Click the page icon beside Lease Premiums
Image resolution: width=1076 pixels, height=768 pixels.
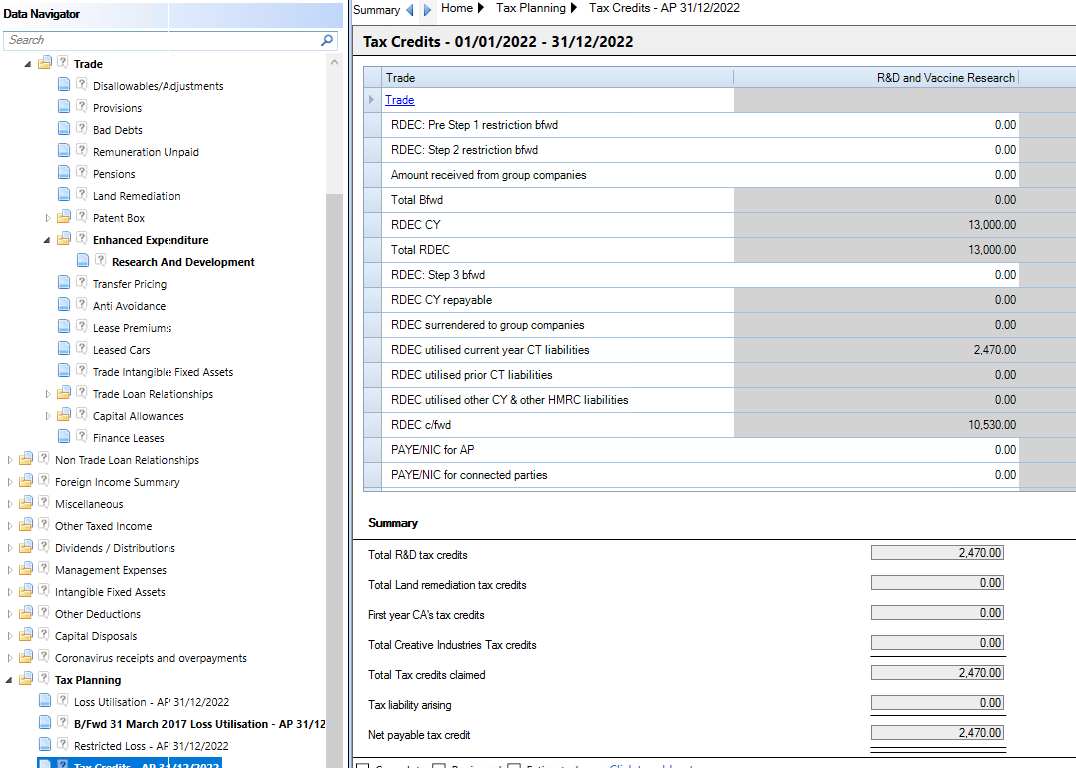point(64,326)
